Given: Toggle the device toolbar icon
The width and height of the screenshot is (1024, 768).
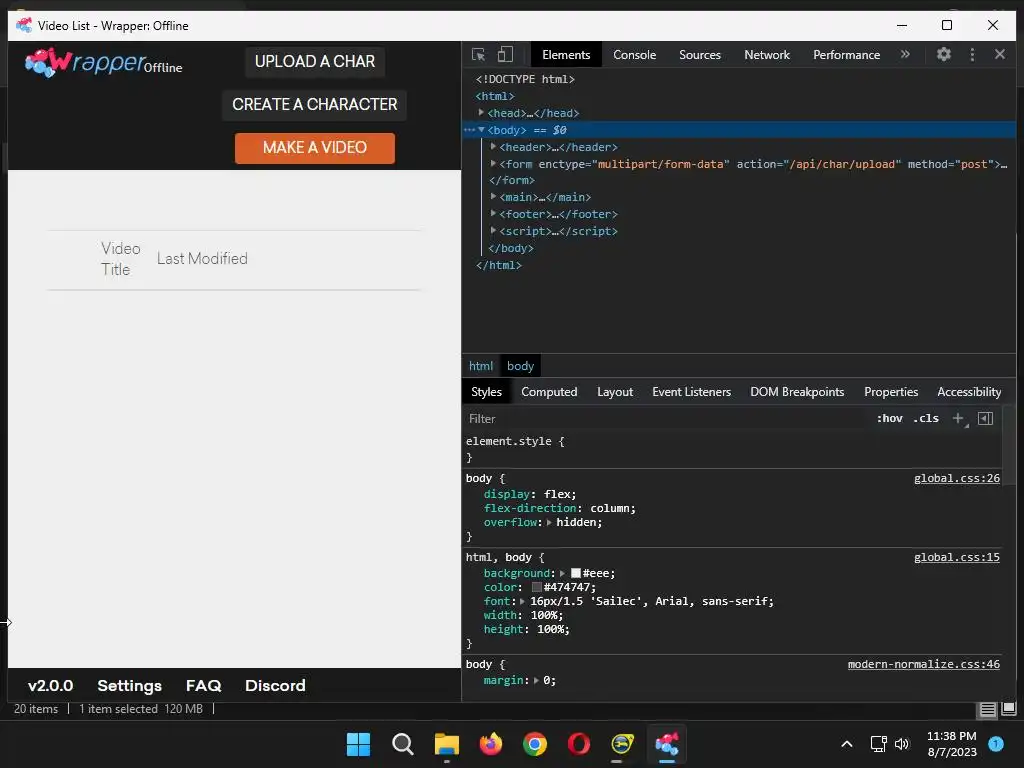Looking at the screenshot, I should click(x=505, y=54).
